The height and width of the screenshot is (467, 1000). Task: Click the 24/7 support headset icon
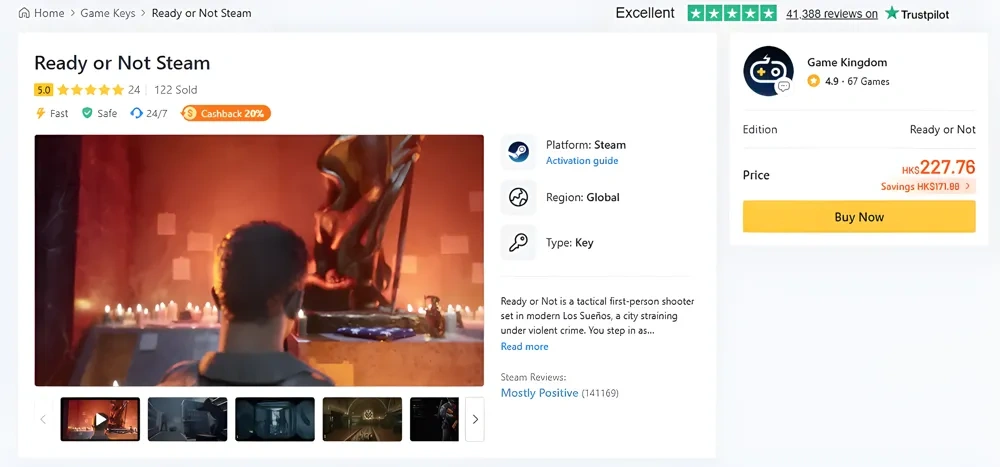(136, 114)
